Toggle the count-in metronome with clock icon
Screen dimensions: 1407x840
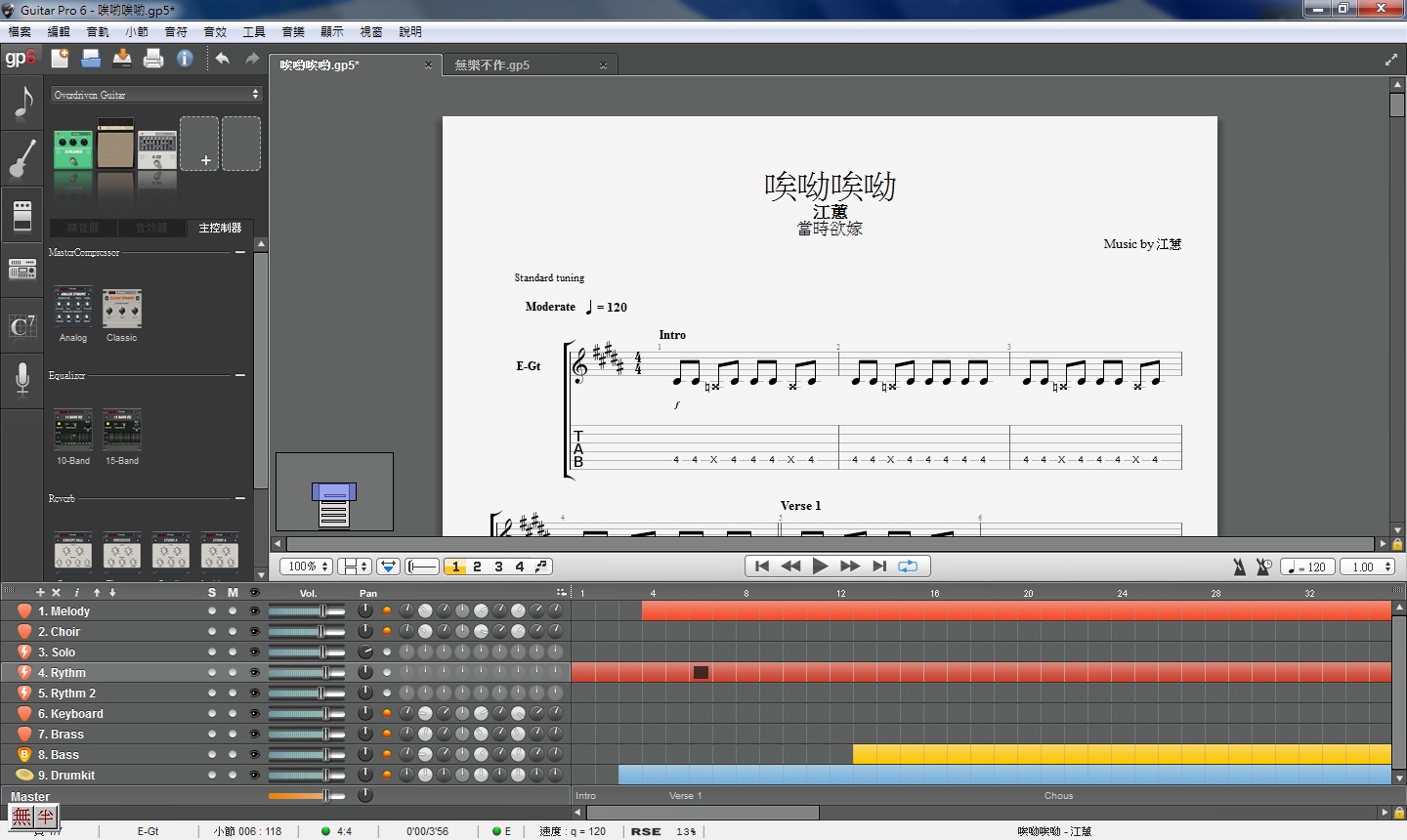tap(1263, 567)
